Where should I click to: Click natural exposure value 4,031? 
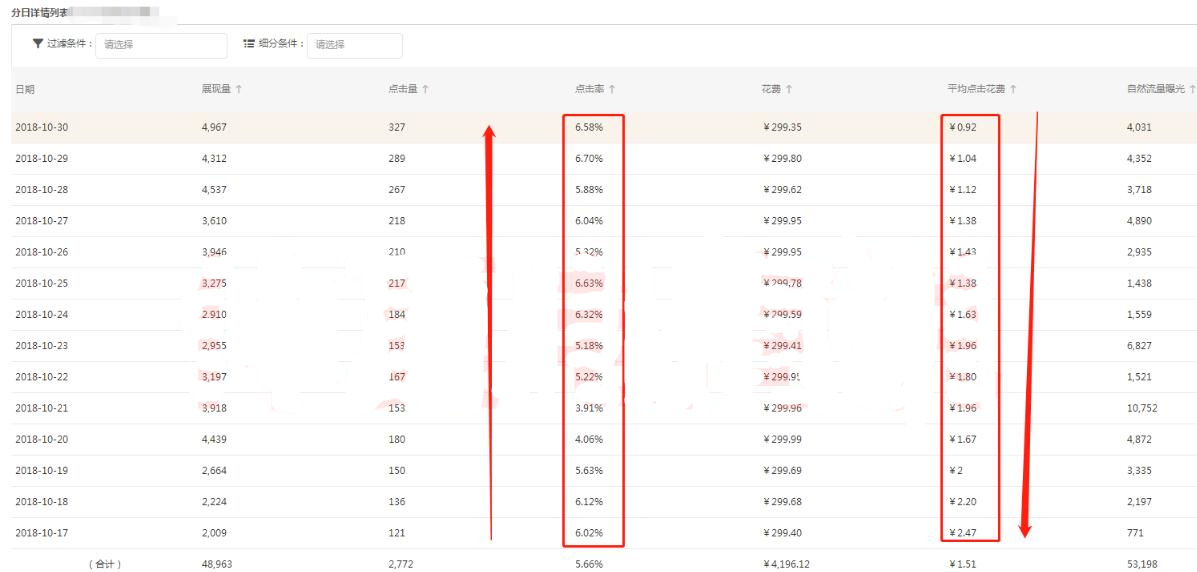(x=1139, y=128)
